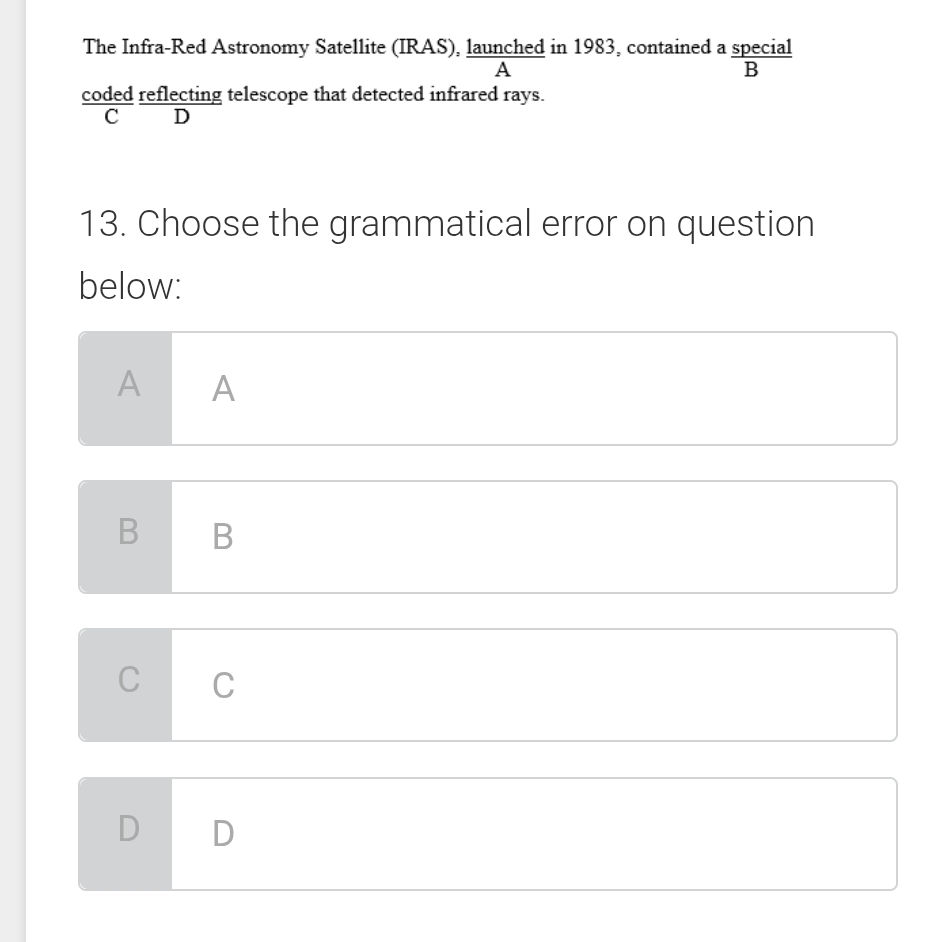
Task: Click the gray C badge of third option
Action: click(x=126, y=684)
